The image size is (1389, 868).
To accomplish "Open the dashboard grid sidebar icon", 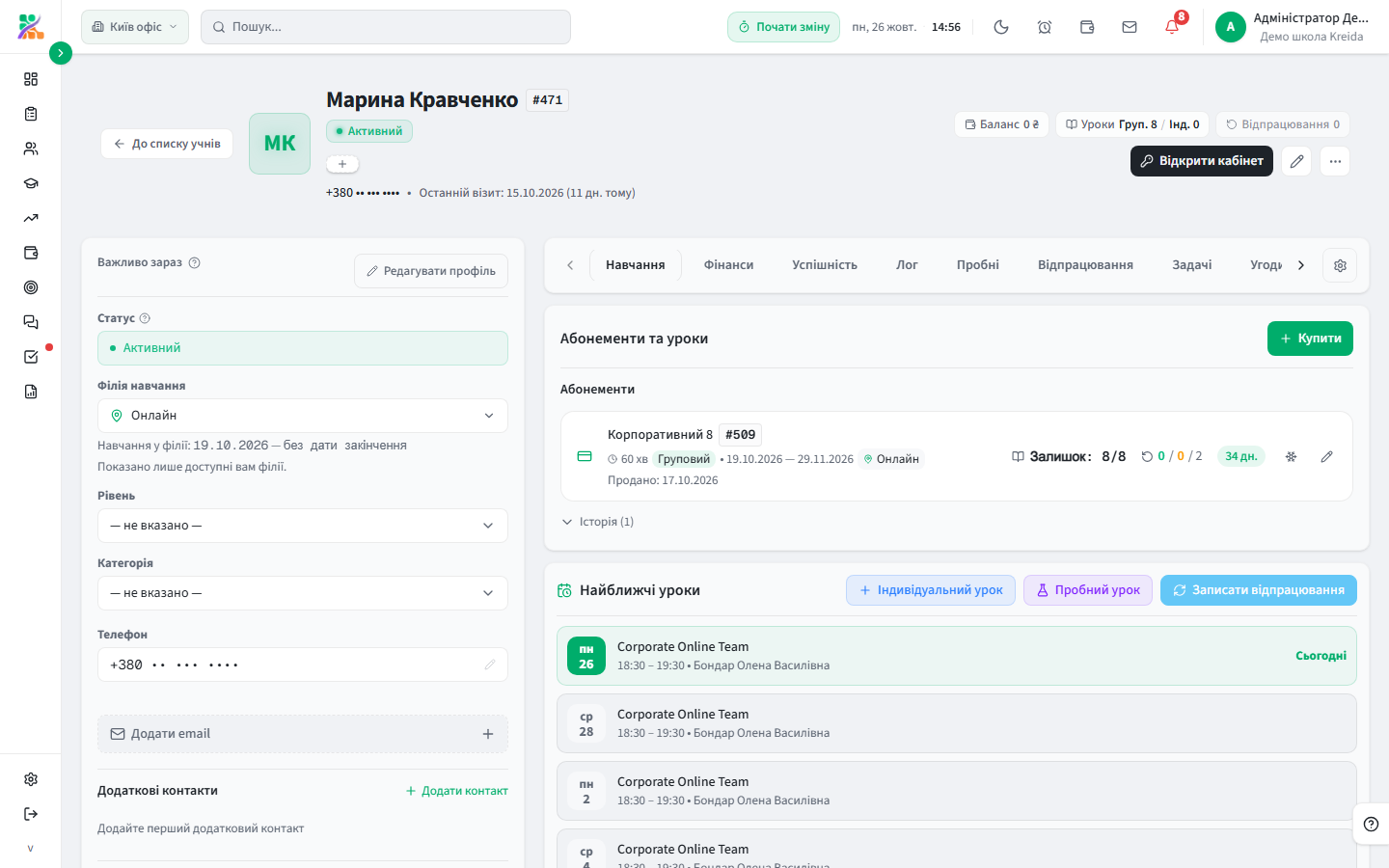I will (x=31, y=79).
